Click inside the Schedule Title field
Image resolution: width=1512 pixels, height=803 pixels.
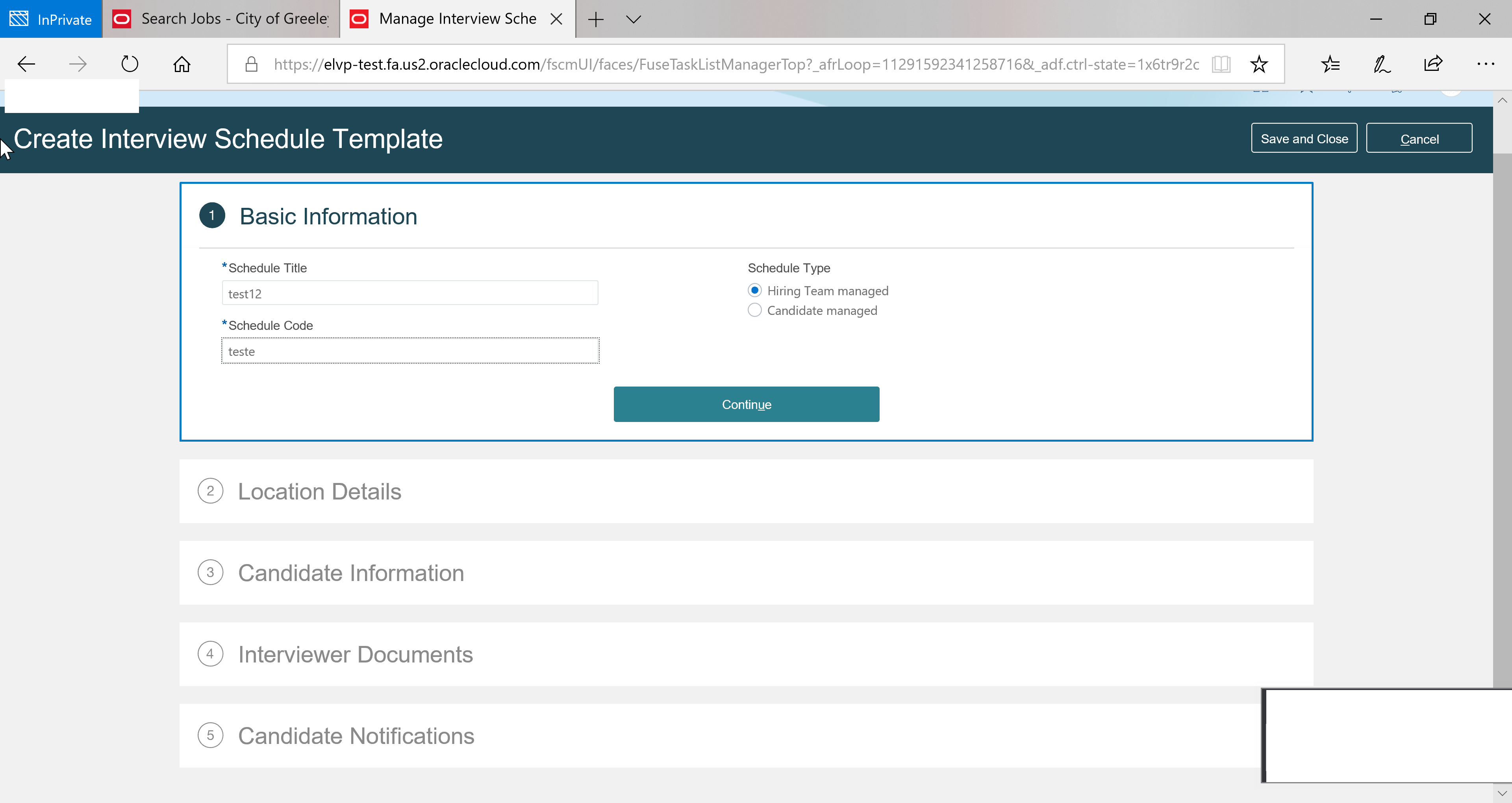tap(409, 293)
